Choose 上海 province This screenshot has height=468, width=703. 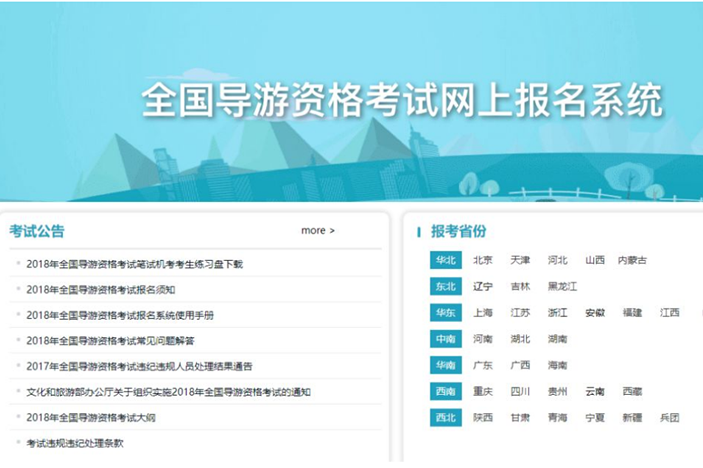tap(483, 312)
